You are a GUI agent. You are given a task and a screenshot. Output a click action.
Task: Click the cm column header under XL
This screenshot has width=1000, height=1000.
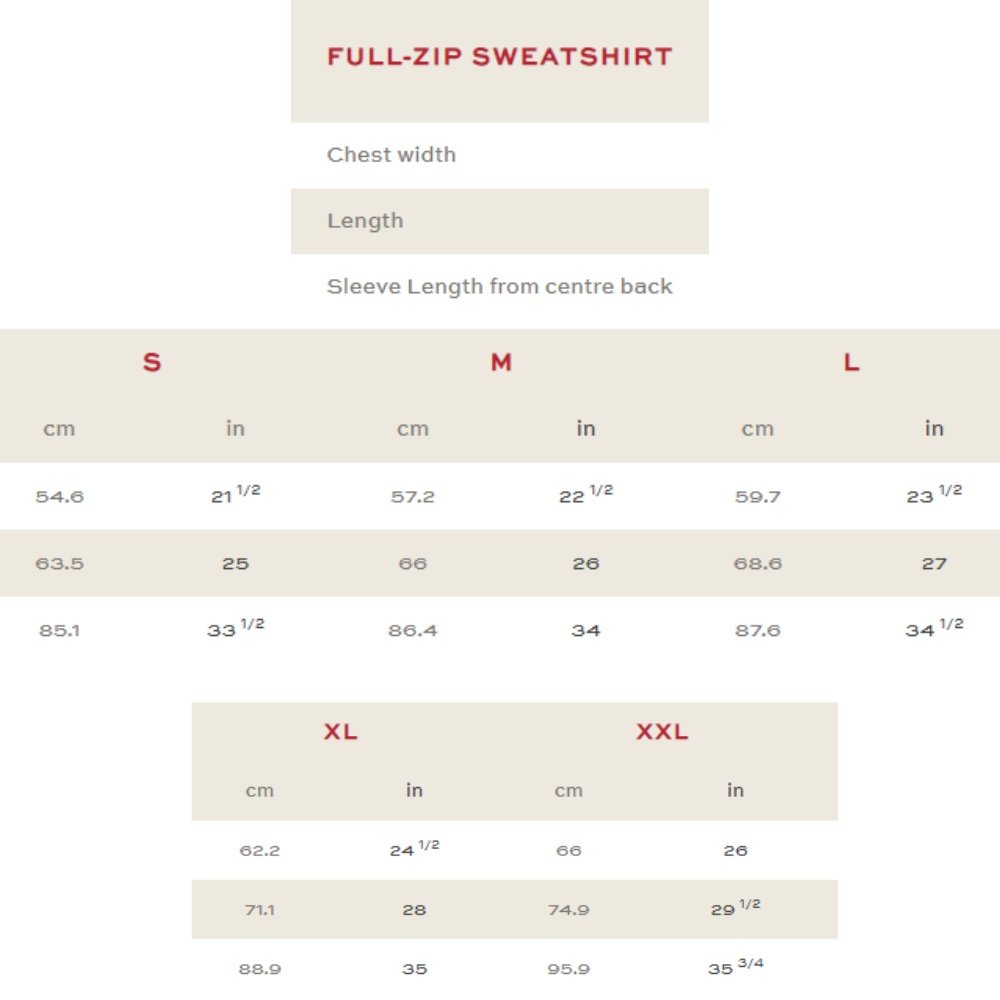click(260, 791)
